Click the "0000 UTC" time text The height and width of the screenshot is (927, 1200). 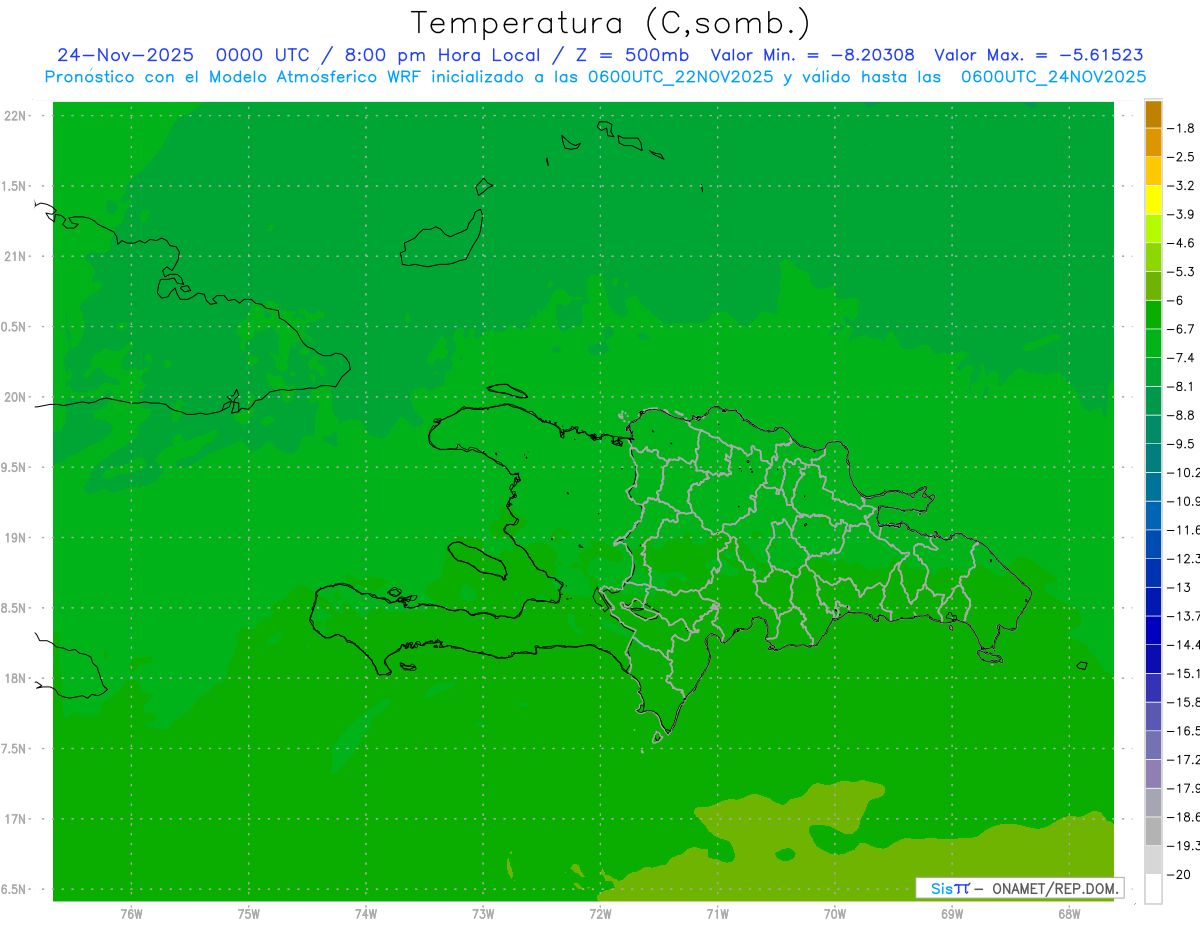click(263, 55)
